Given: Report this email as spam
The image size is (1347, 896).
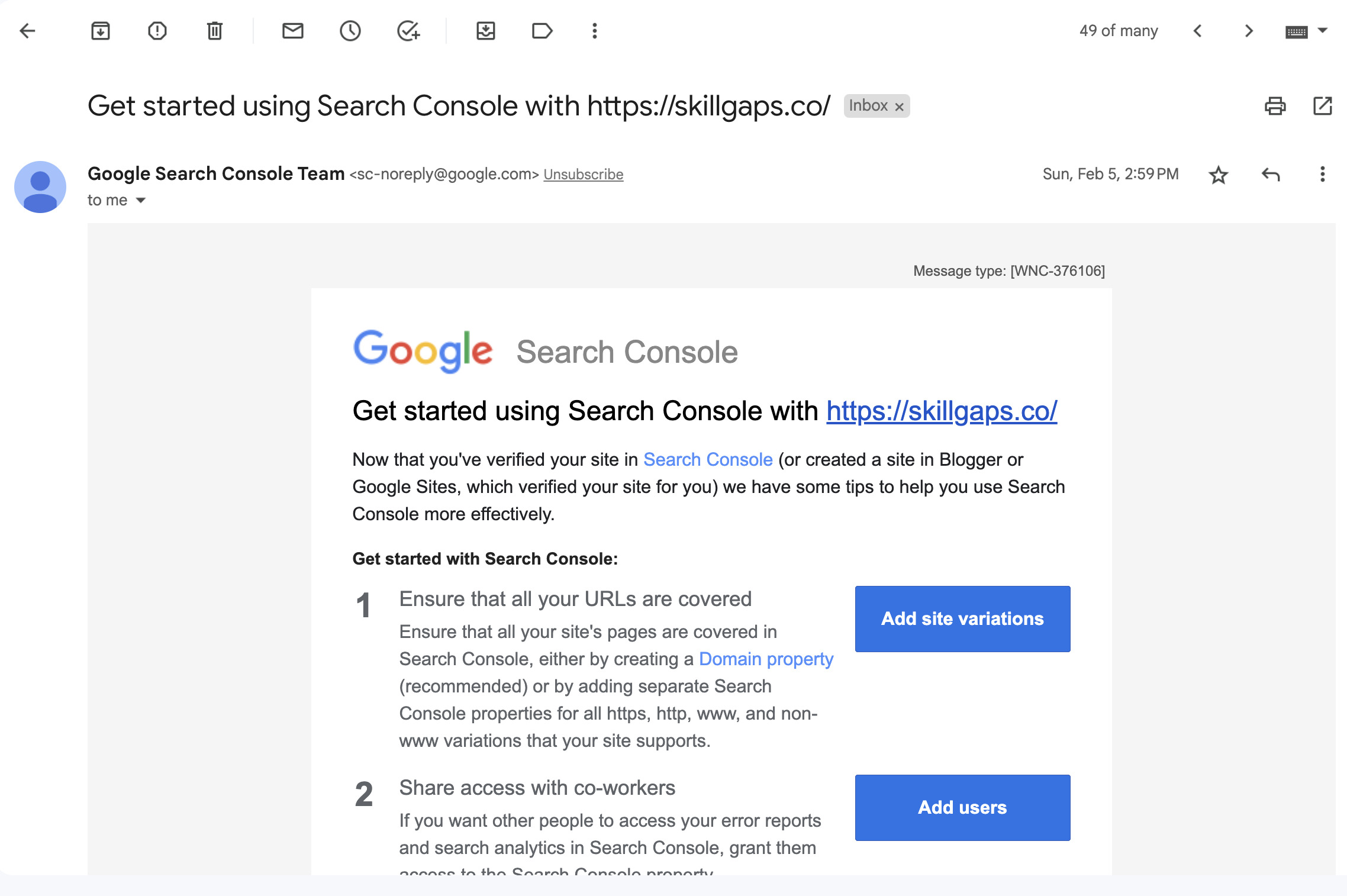Looking at the screenshot, I should 157,31.
